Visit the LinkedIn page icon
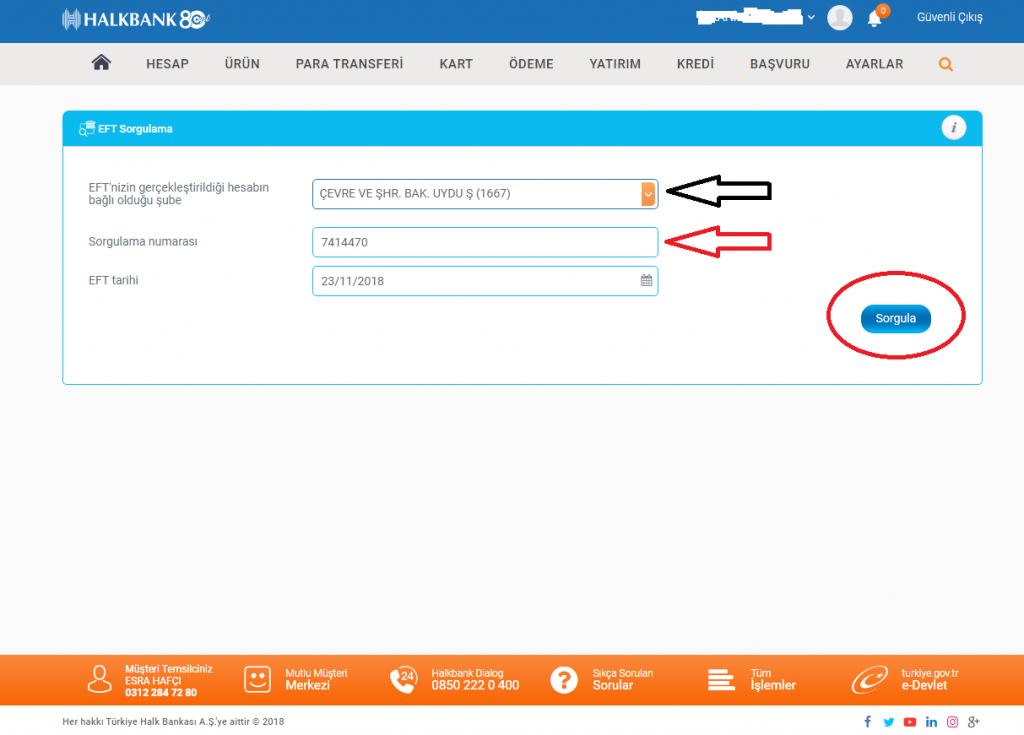This screenshot has height=735, width=1024. (931, 722)
